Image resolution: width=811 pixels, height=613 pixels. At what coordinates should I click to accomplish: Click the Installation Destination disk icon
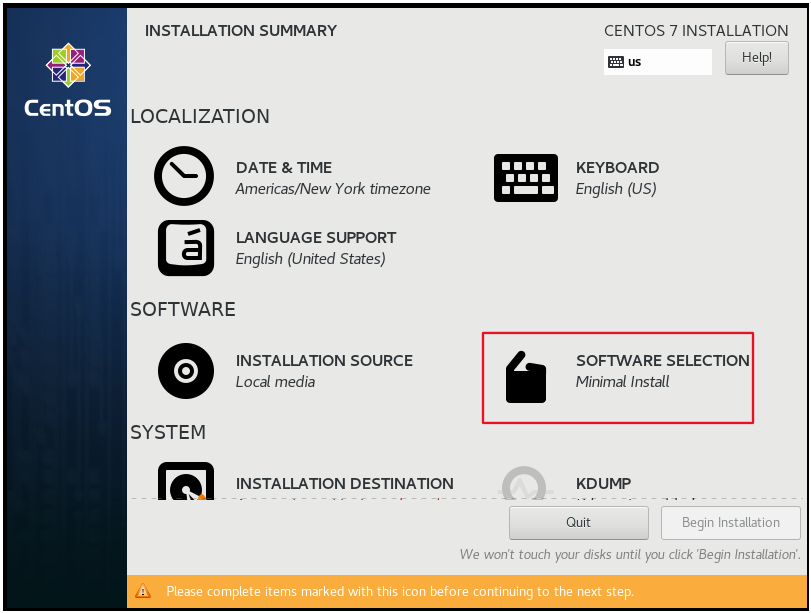(186, 481)
